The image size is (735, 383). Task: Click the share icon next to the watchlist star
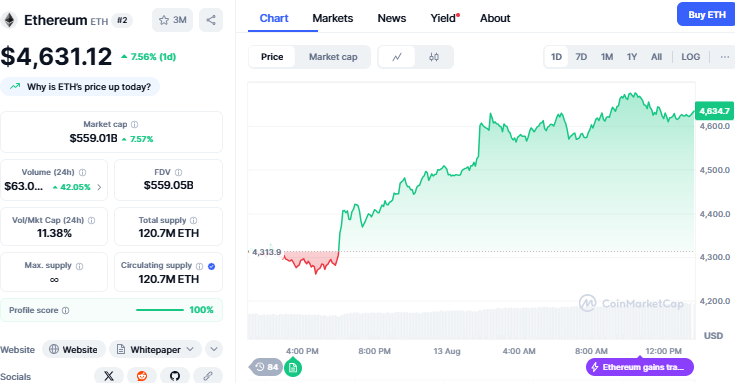point(211,20)
